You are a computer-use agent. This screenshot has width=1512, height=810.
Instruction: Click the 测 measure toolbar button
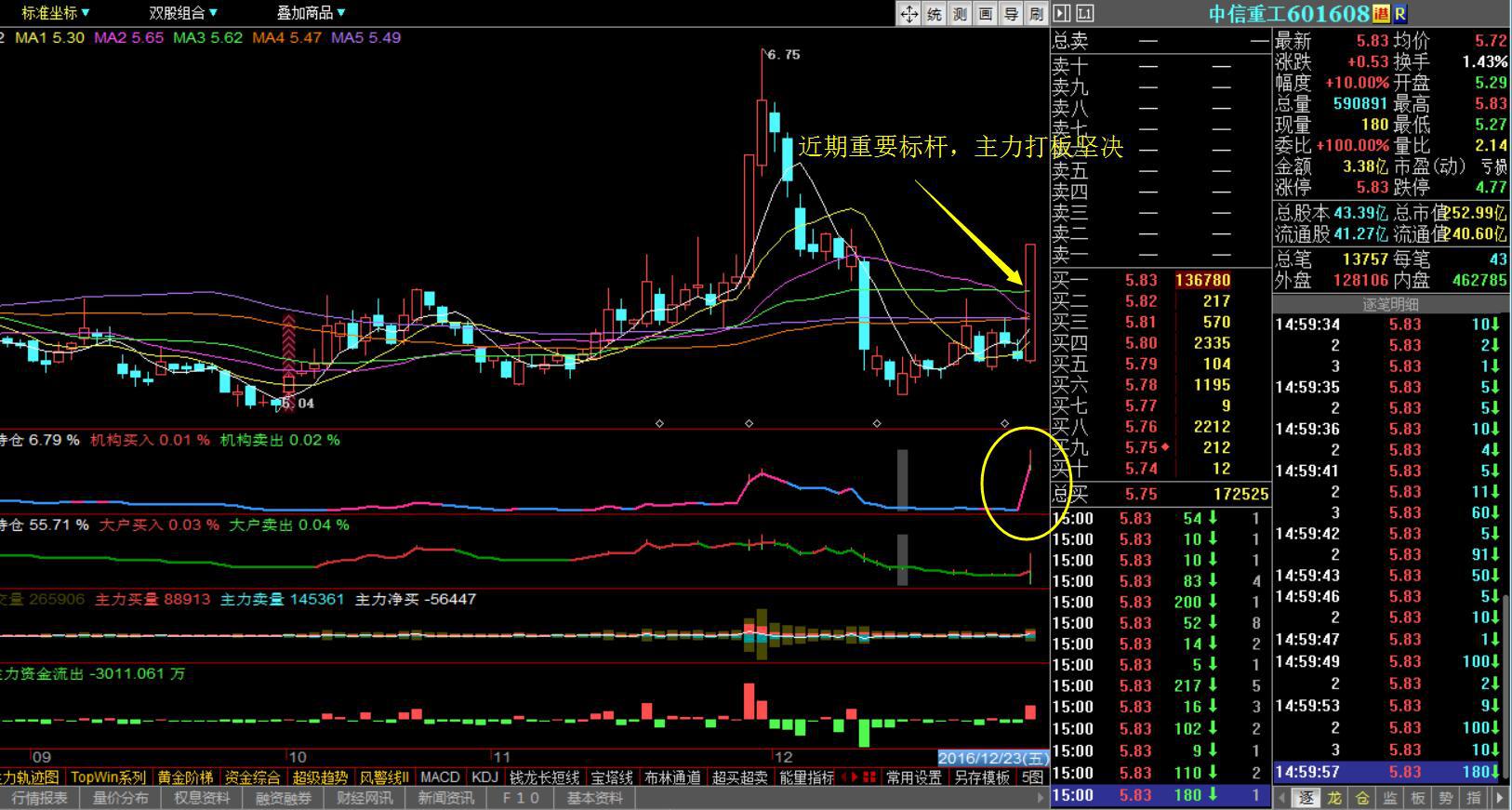pyautogui.click(x=960, y=14)
